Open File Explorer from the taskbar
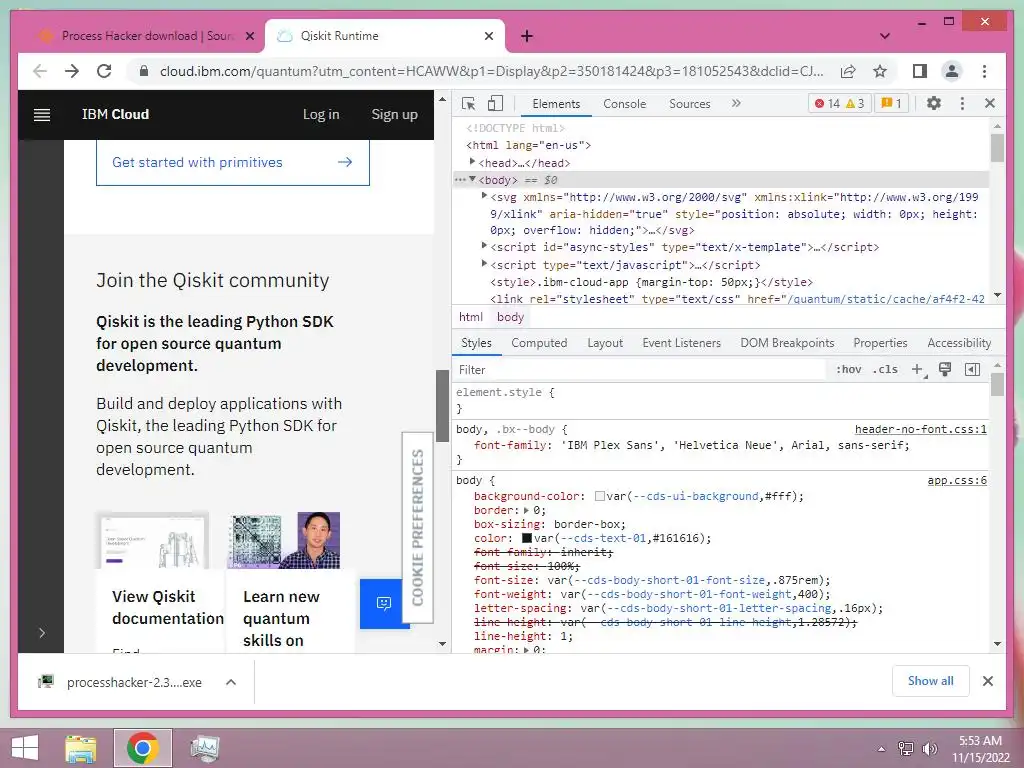Image resolution: width=1024 pixels, height=768 pixels. tap(81, 748)
